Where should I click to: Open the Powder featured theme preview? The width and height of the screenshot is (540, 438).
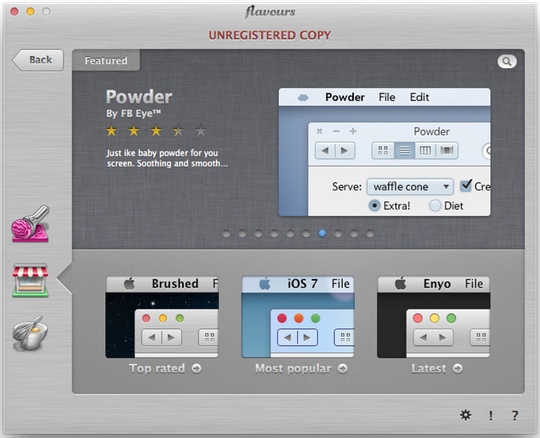pyautogui.click(x=384, y=152)
